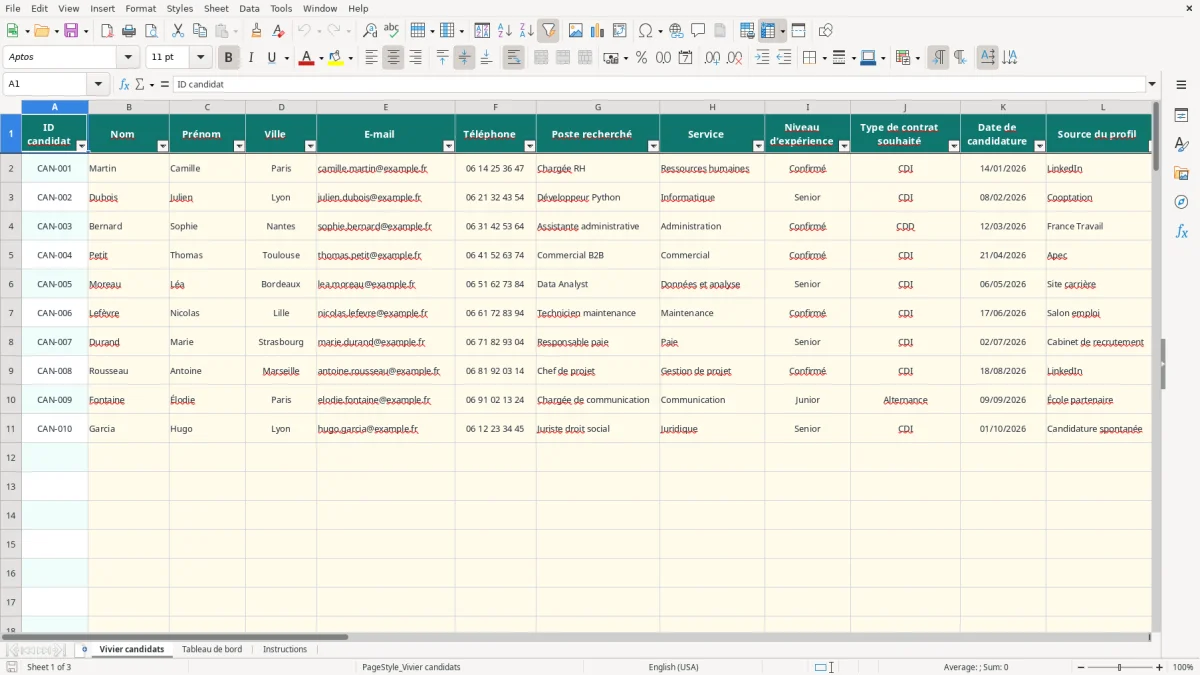1200x675 pixels.
Task: Open the Function Wizard fx icon
Action: (x=125, y=85)
